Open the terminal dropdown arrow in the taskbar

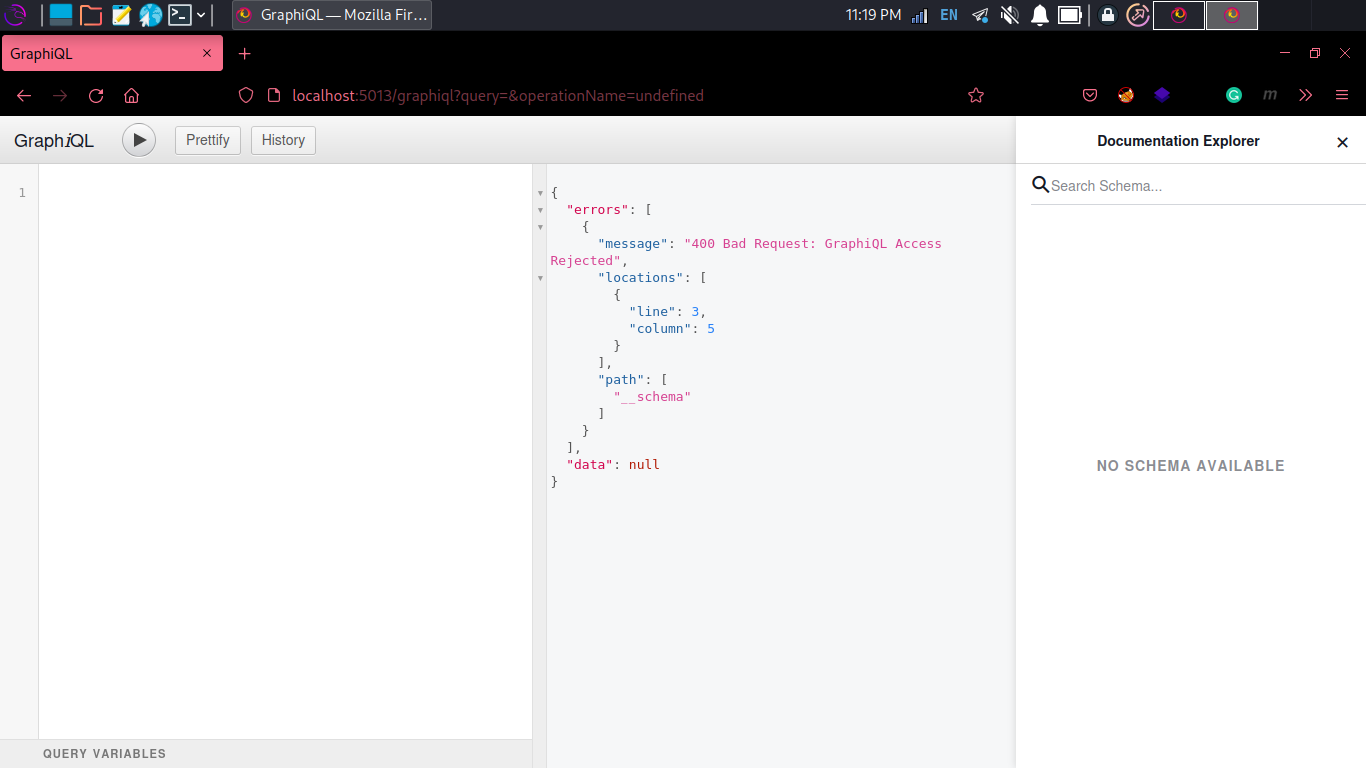(201, 15)
